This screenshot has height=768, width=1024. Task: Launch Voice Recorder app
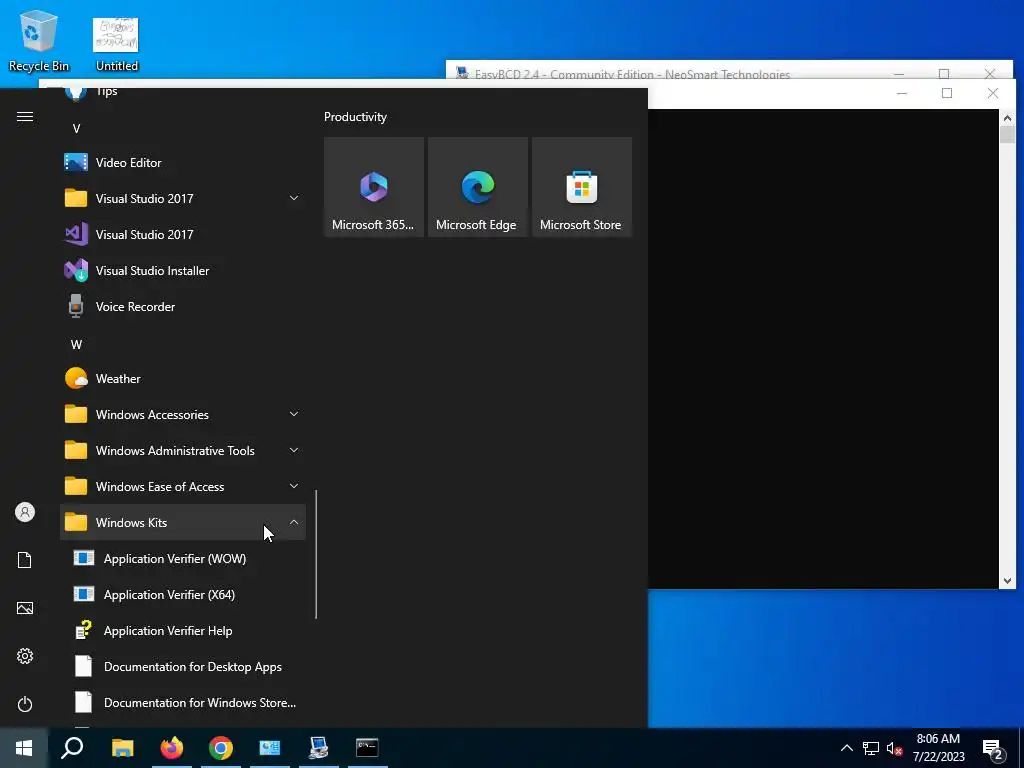183,306
